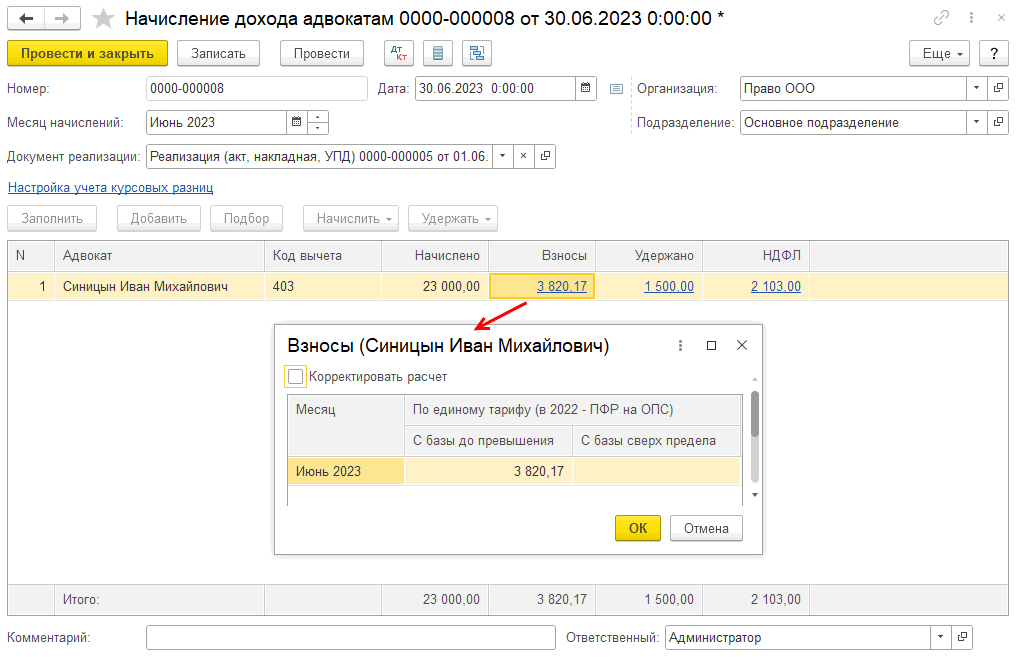1016x657 pixels.
Task: Open the Организация field open-form icon
Action: pos(997,88)
